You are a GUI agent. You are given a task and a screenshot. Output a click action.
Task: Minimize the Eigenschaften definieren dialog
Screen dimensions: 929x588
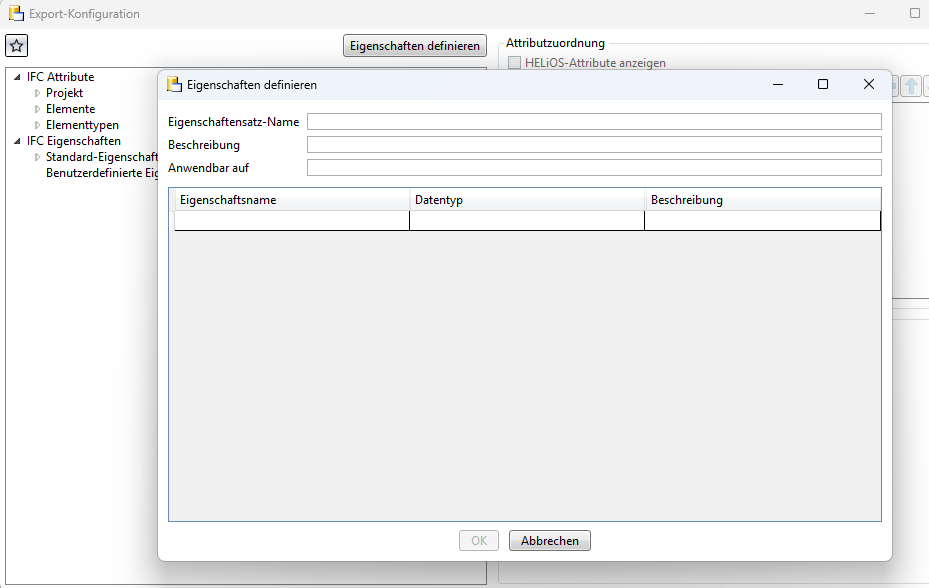pos(778,84)
